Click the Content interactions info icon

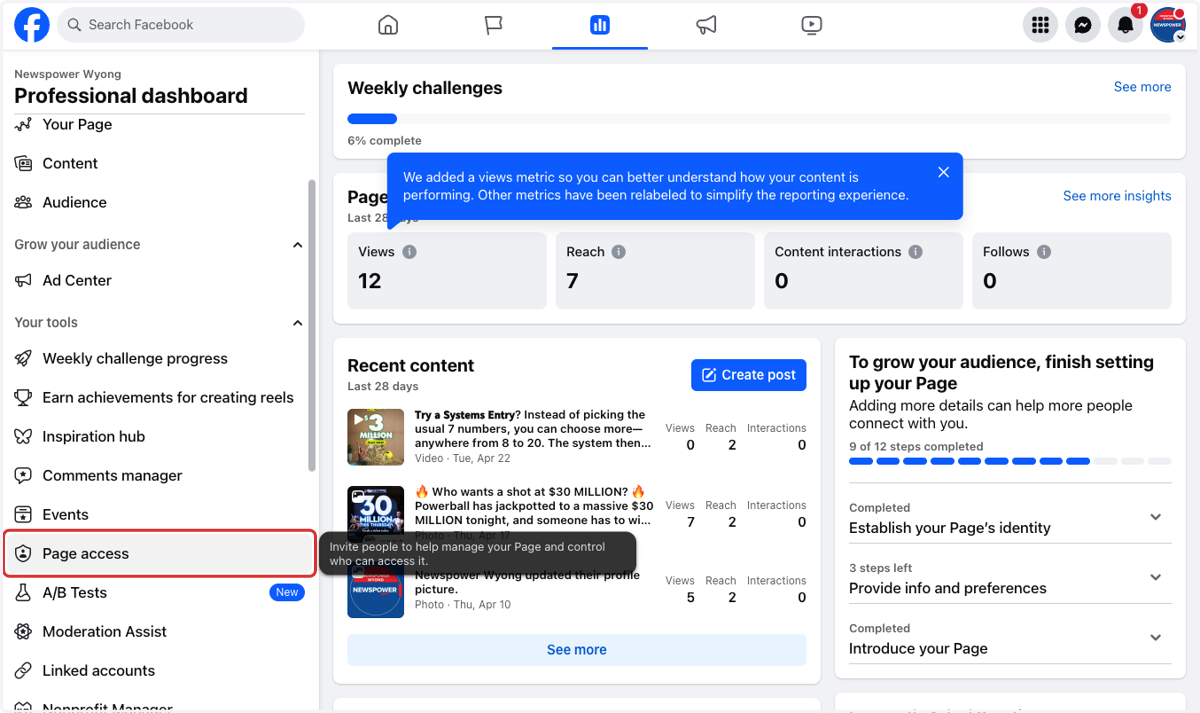tap(915, 252)
